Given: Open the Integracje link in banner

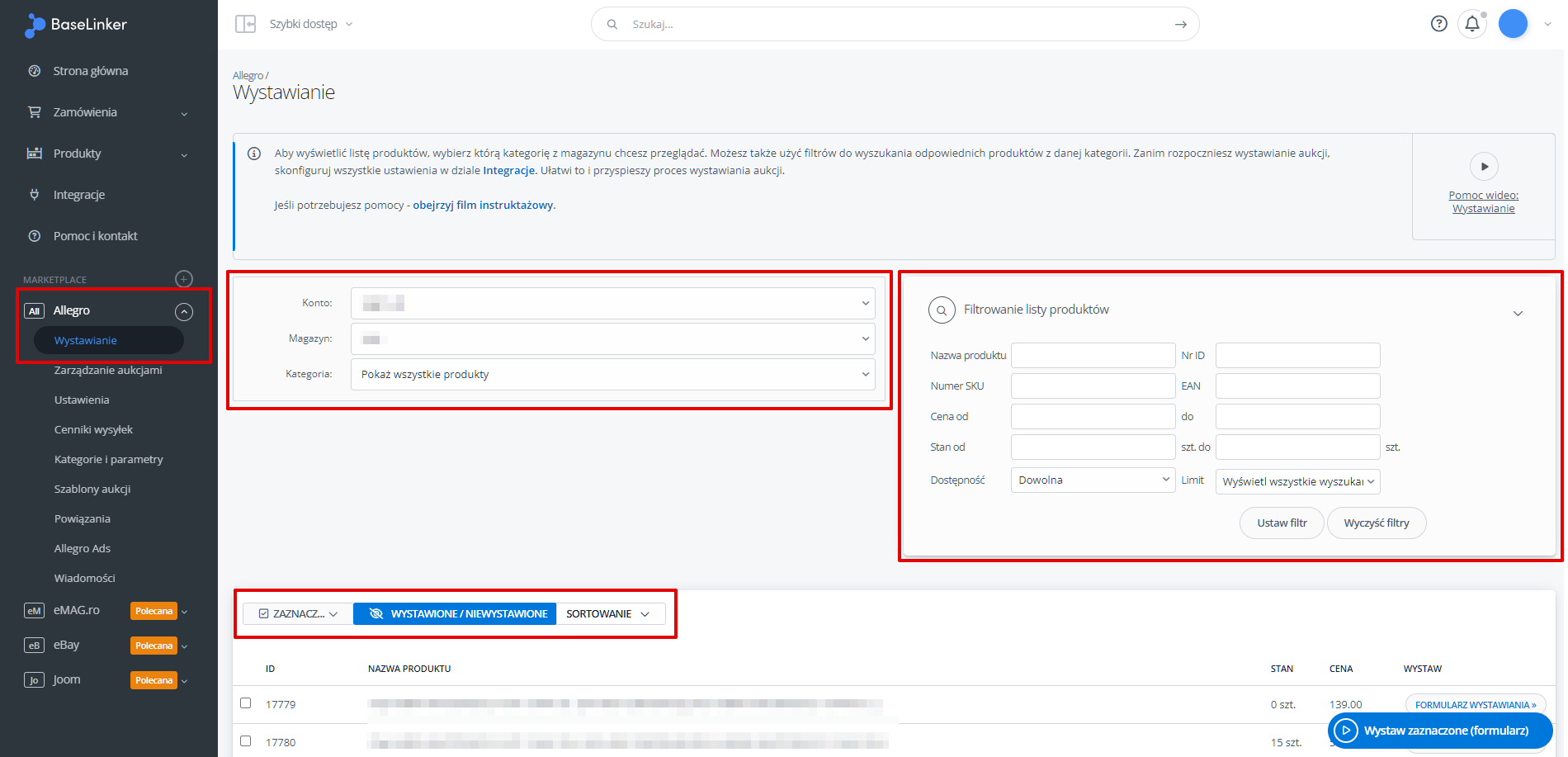Looking at the screenshot, I should pyautogui.click(x=509, y=170).
